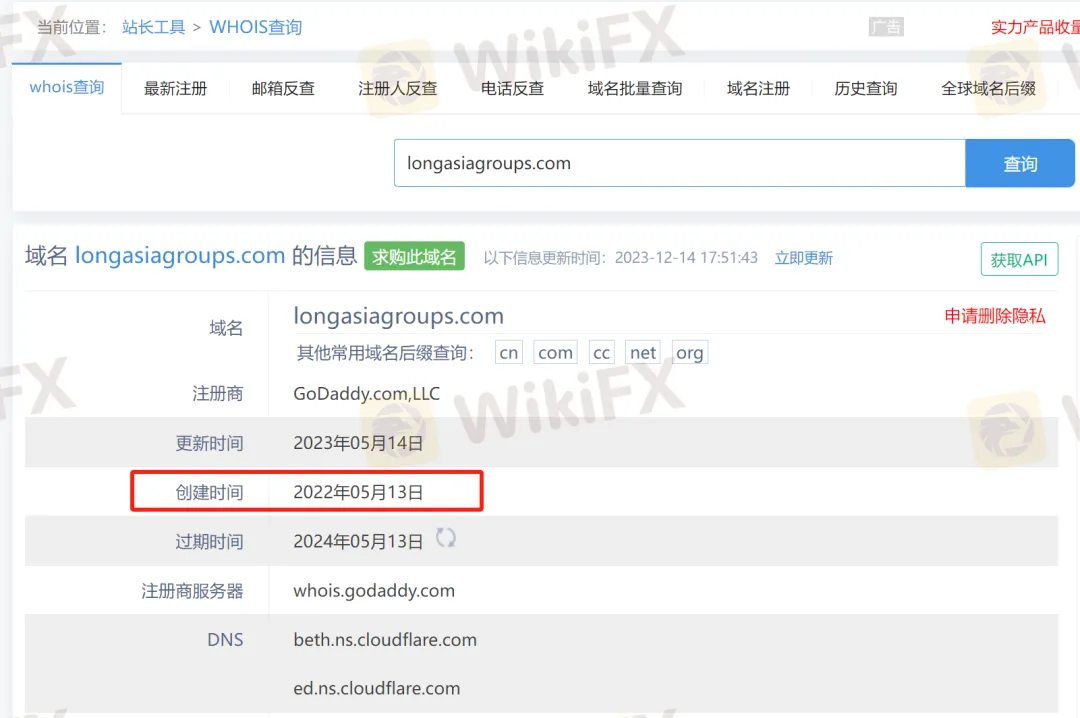The image size is (1080, 718).
Task: Select the 注册人反查 tab
Action: click(397, 88)
